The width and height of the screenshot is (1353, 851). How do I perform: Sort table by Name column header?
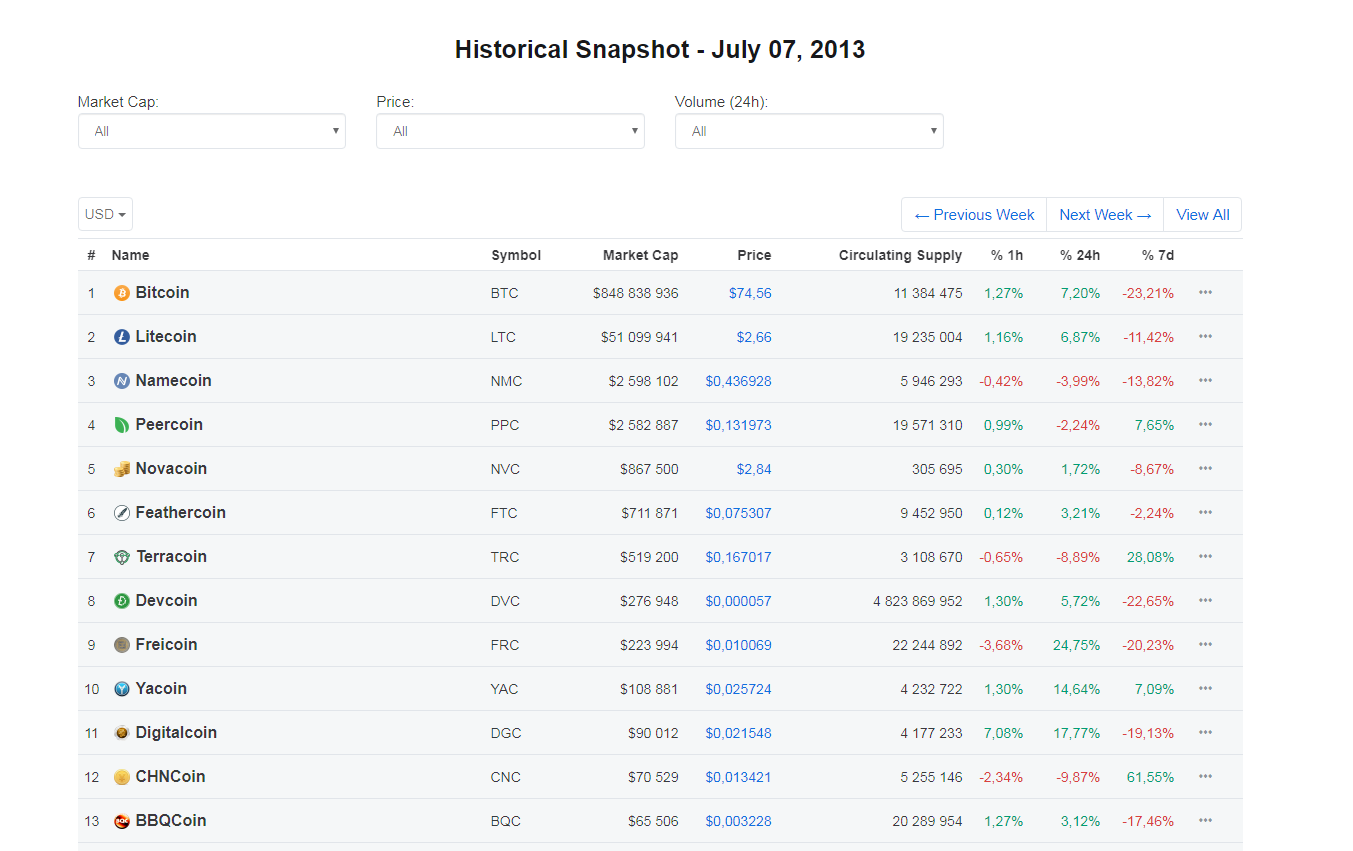coord(130,255)
